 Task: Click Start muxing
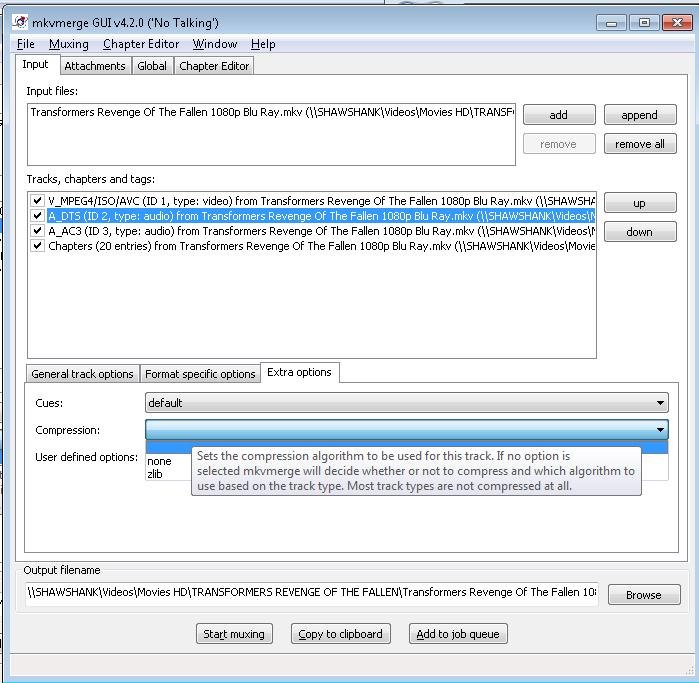234,634
